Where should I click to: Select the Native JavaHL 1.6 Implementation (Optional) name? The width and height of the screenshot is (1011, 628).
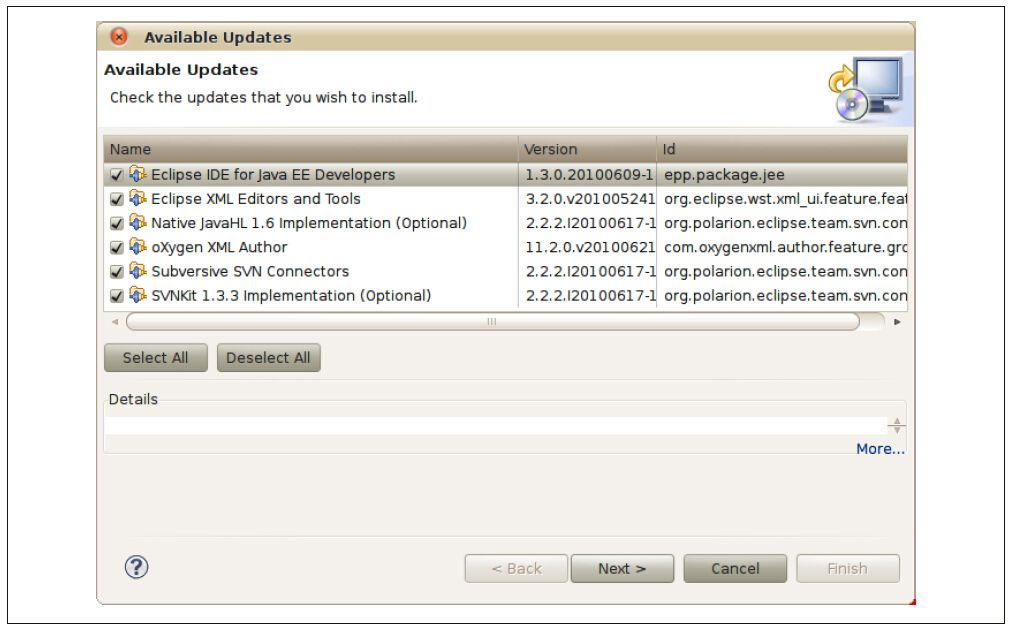[x=309, y=223]
